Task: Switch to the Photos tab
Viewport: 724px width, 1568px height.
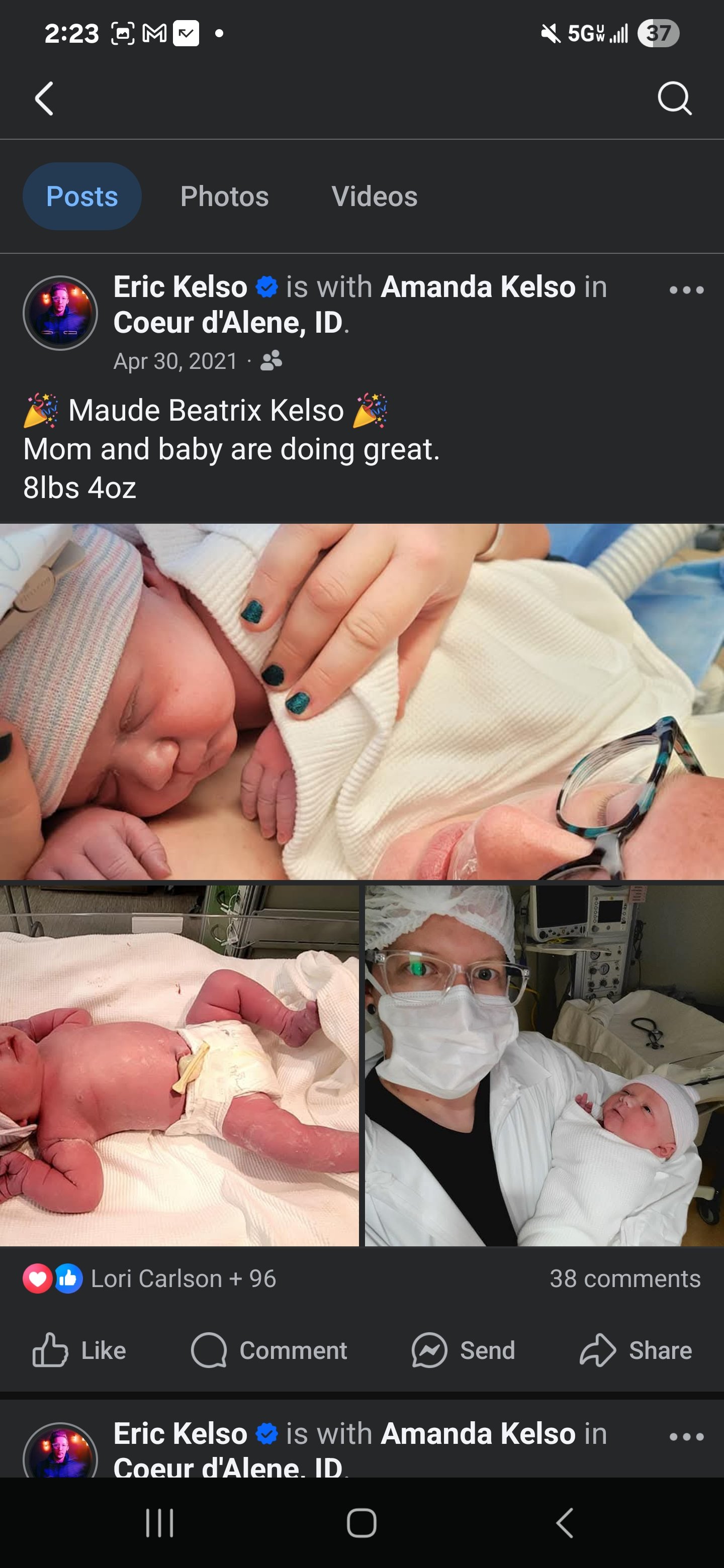Action: 225,196
